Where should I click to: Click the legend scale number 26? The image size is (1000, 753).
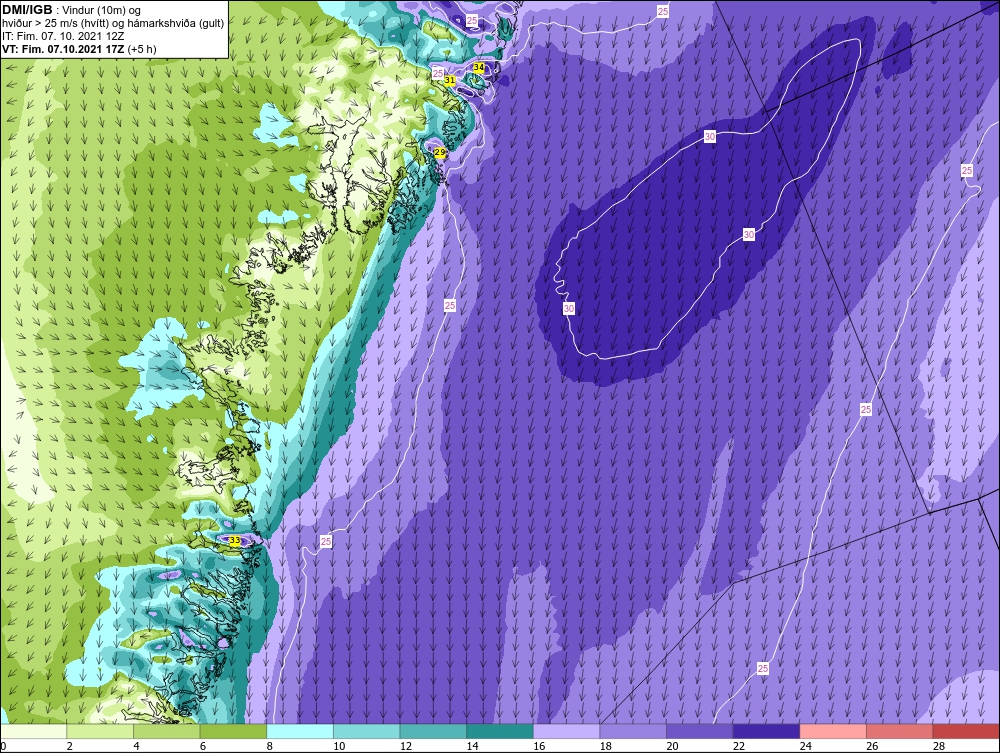872,746
